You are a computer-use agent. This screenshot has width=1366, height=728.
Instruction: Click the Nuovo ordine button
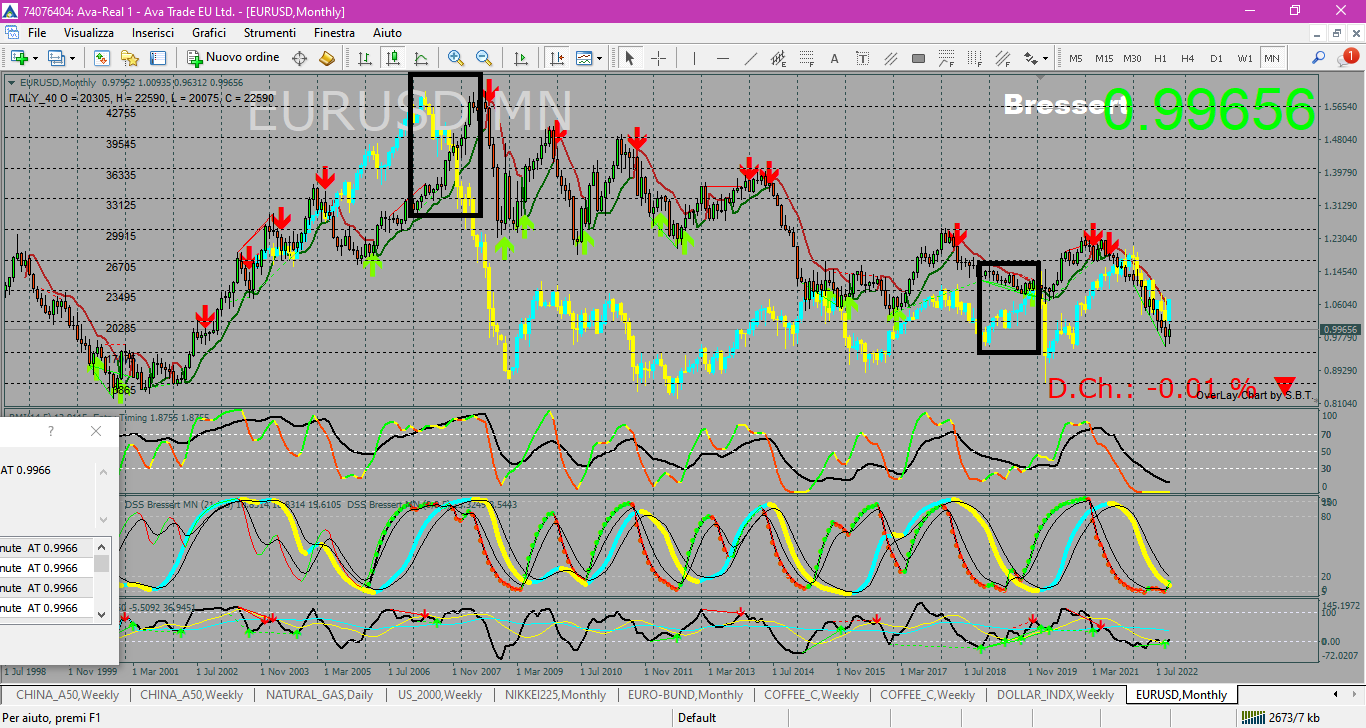[233, 58]
